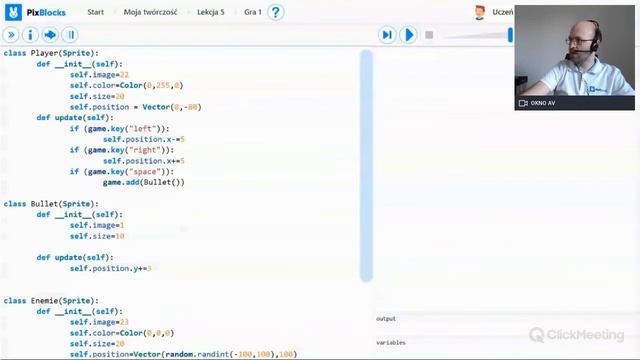
Task: Adjust the execution speed slider handle
Action: tap(510, 35)
